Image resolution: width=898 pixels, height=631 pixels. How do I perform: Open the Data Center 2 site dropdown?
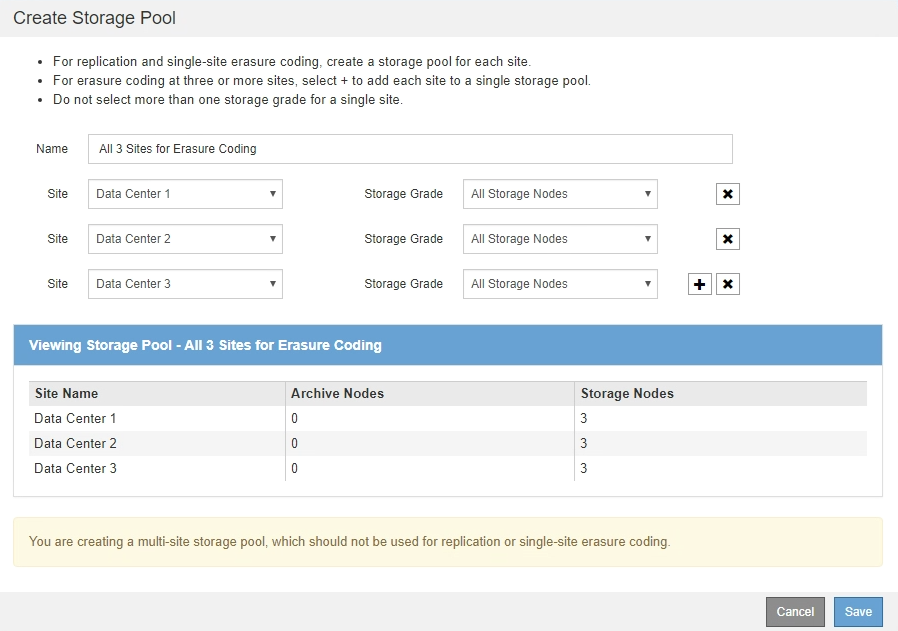tap(185, 239)
